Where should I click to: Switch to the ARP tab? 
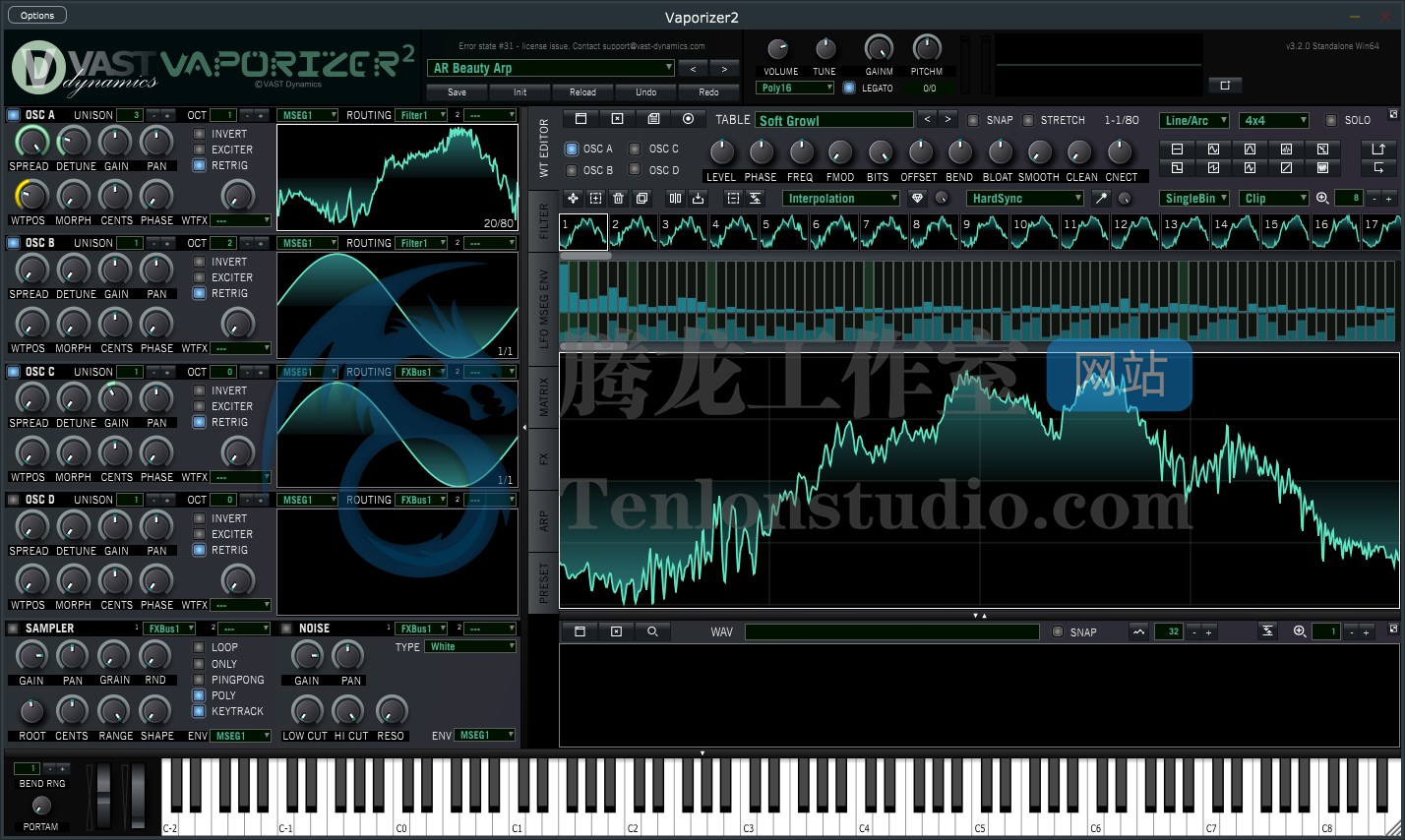(544, 520)
